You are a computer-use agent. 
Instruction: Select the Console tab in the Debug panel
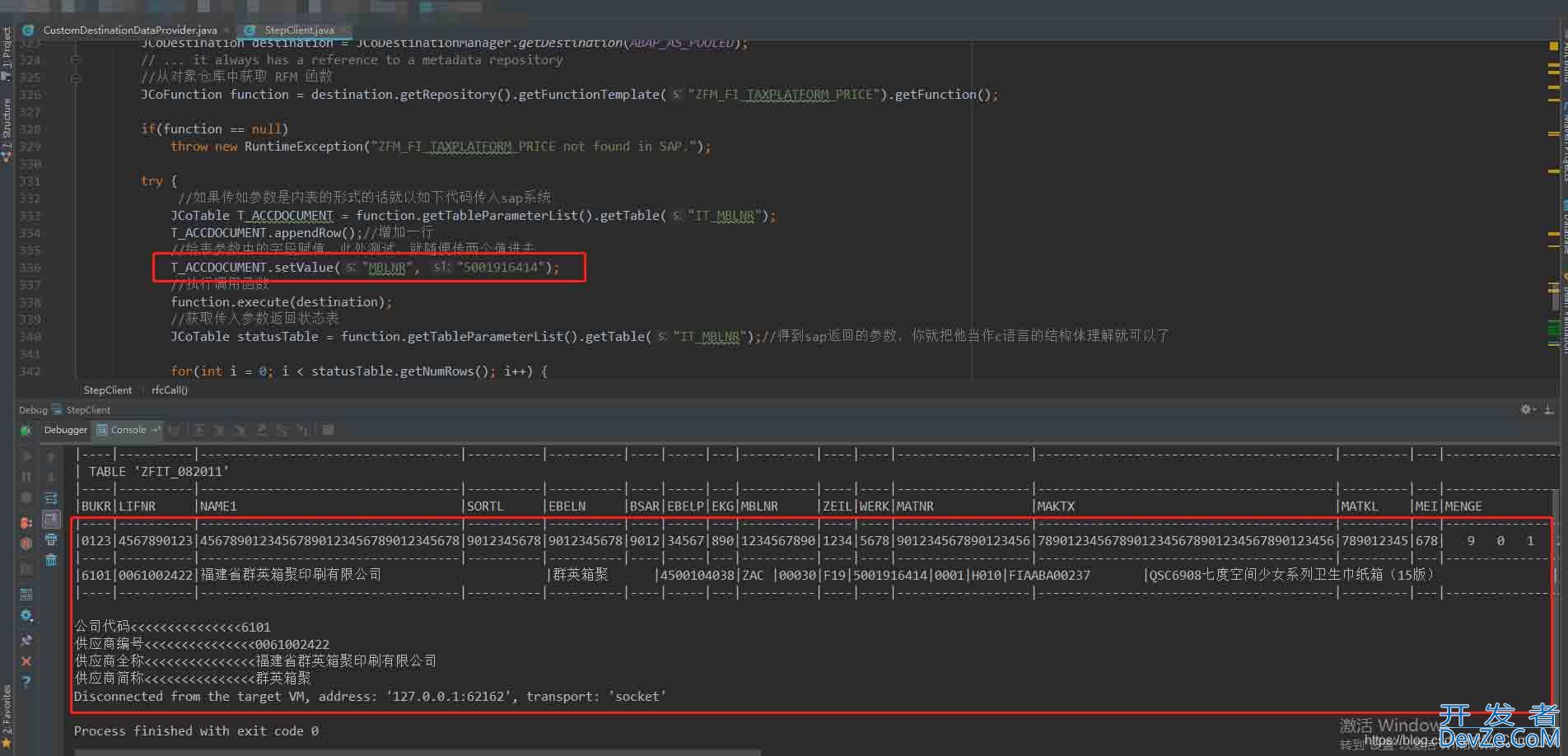click(x=128, y=430)
